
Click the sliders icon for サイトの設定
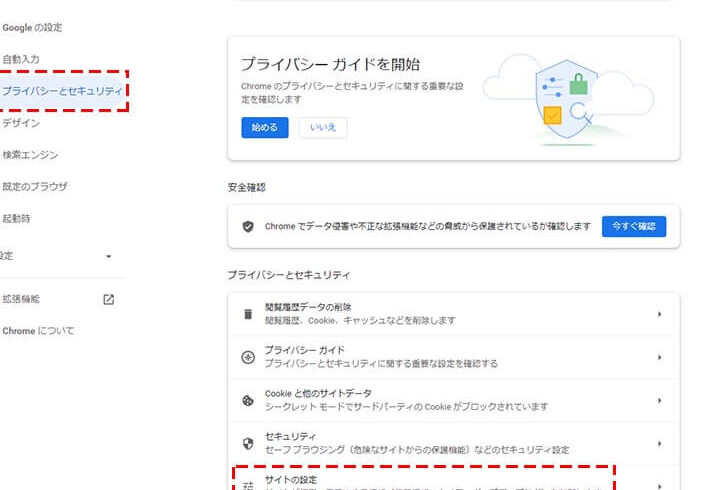click(x=248, y=485)
